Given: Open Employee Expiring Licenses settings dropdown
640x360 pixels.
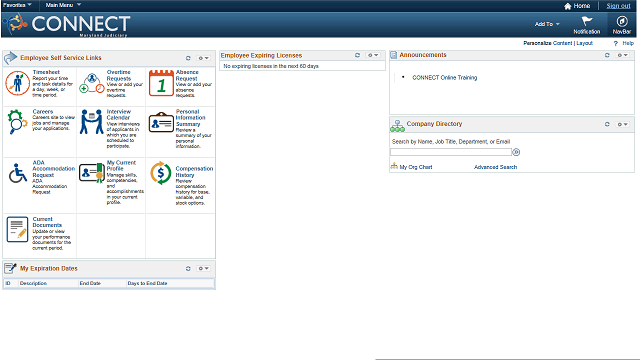Looking at the screenshot, I should pyautogui.click(x=373, y=55).
